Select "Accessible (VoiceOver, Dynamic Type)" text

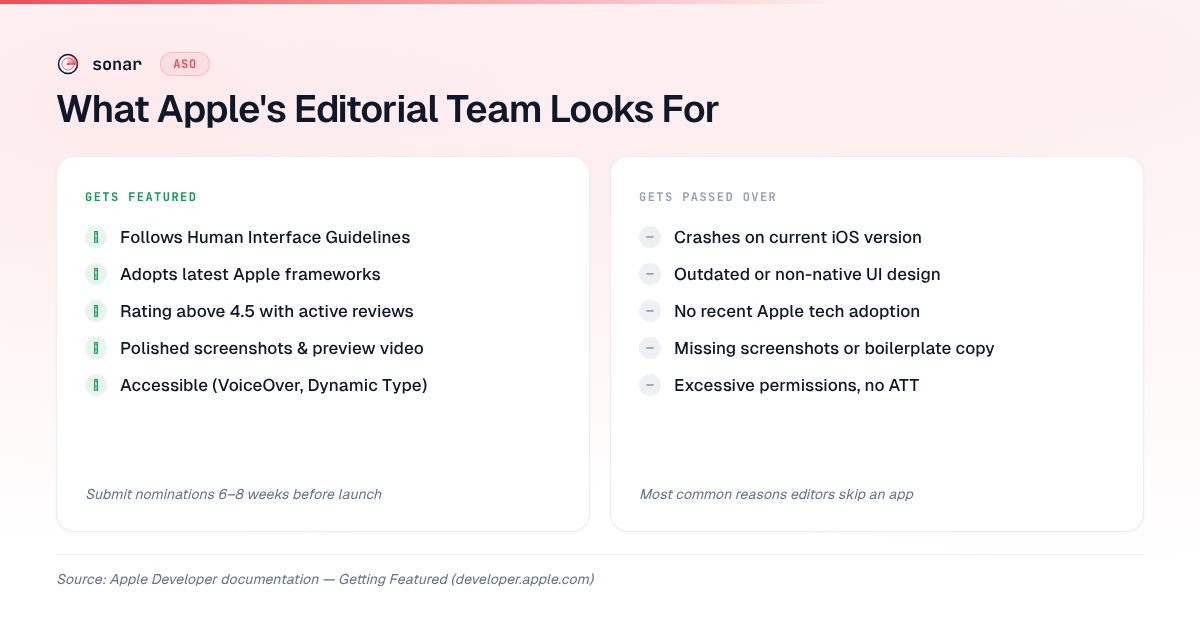[x=274, y=385]
